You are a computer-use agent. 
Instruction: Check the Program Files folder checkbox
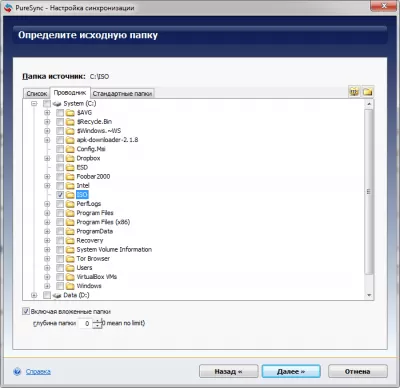pos(60,213)
